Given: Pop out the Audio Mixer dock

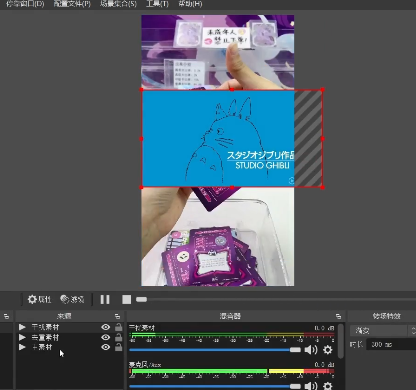Looking at the screenshot, I should tap(338, 316).
